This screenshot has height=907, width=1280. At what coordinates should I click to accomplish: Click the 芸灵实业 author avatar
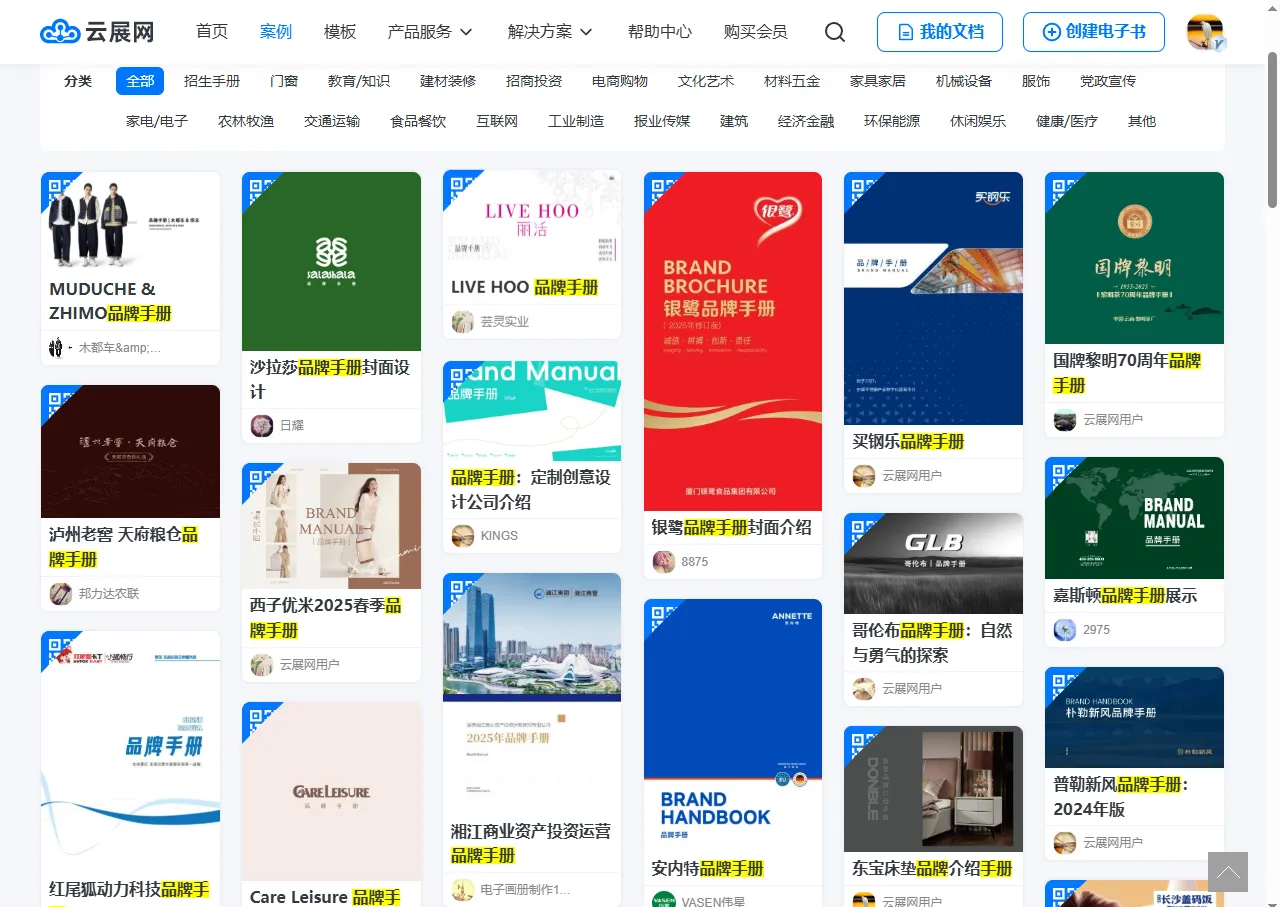462,322
